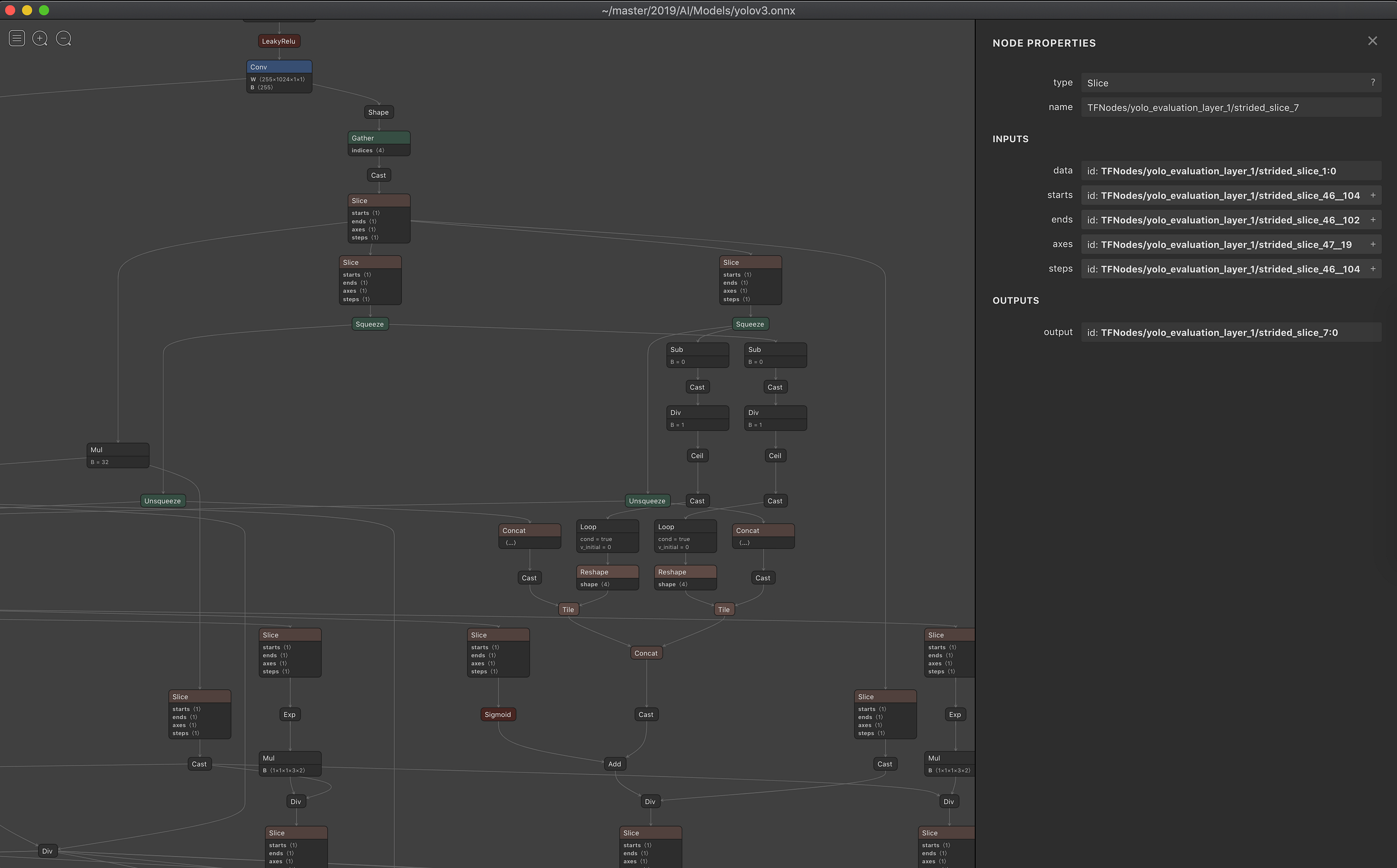Select the LeakyRelu node
The height and width of the screenshot is (868, 1397).
(x=278, y=41)
